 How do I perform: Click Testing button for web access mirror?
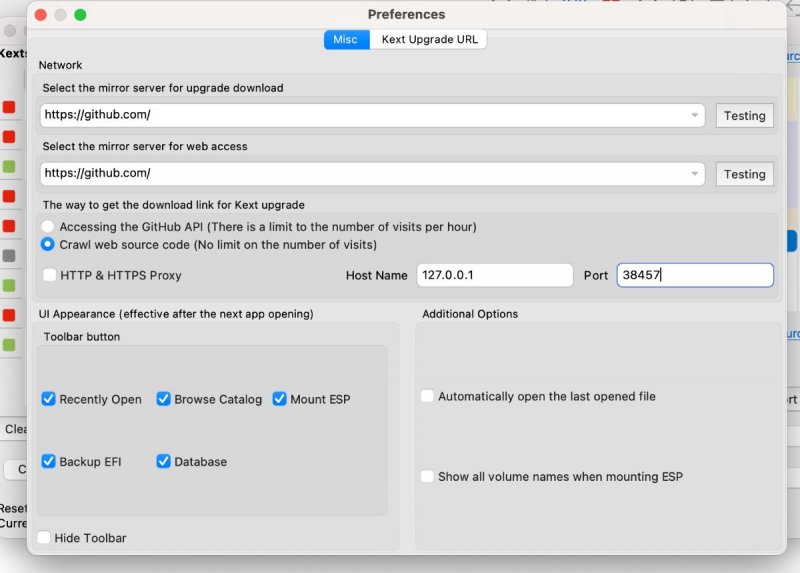[x=744, y=174]
